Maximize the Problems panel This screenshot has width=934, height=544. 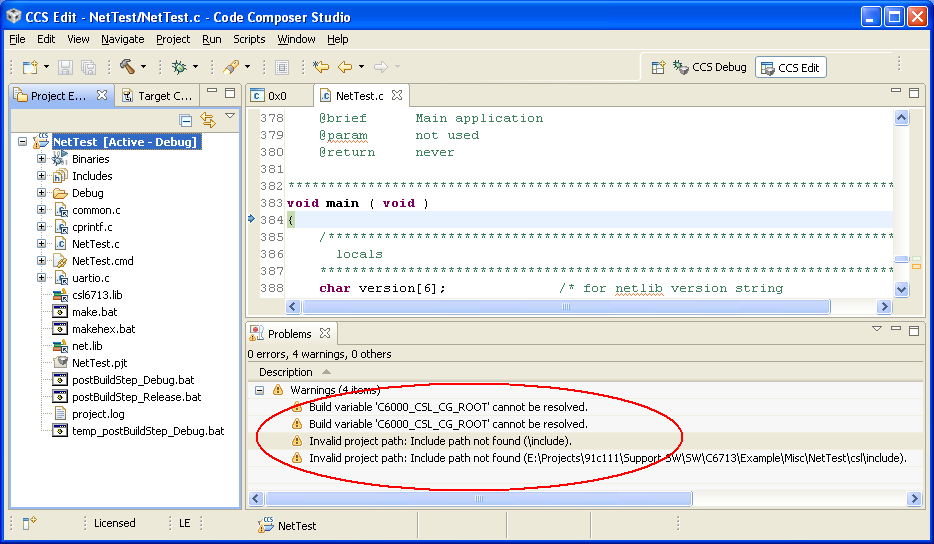click(x=914, y=331)
